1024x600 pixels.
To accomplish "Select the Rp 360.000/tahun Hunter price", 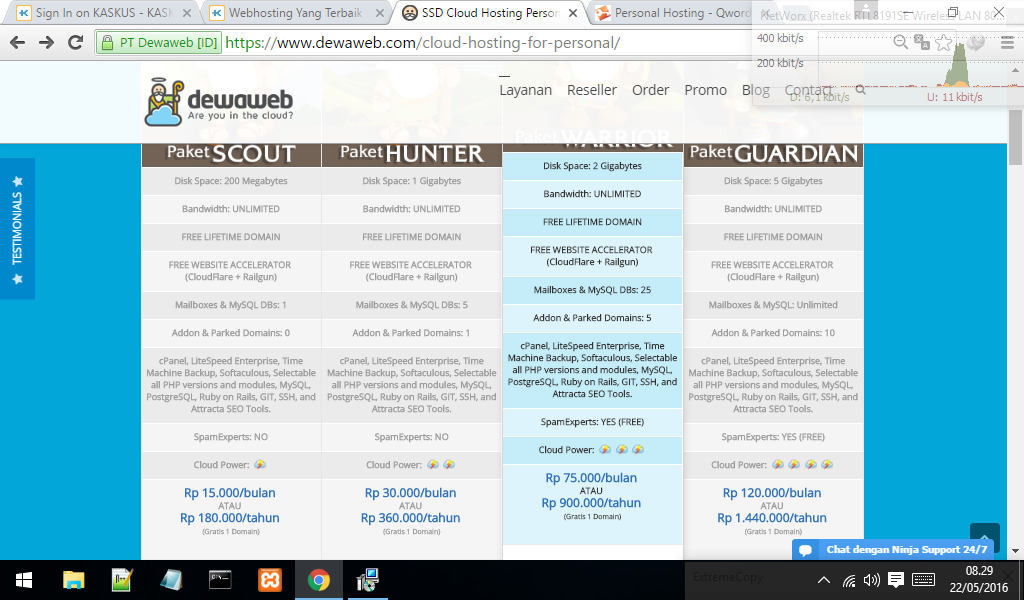I will 411,518.
